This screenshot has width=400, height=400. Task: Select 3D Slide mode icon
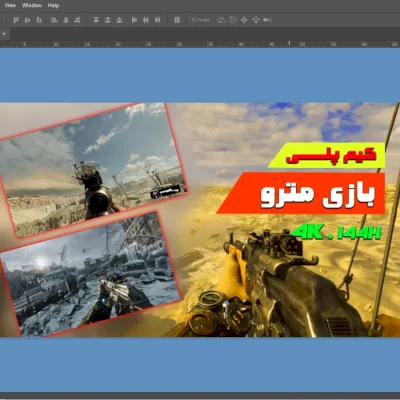tap(256, 20)
